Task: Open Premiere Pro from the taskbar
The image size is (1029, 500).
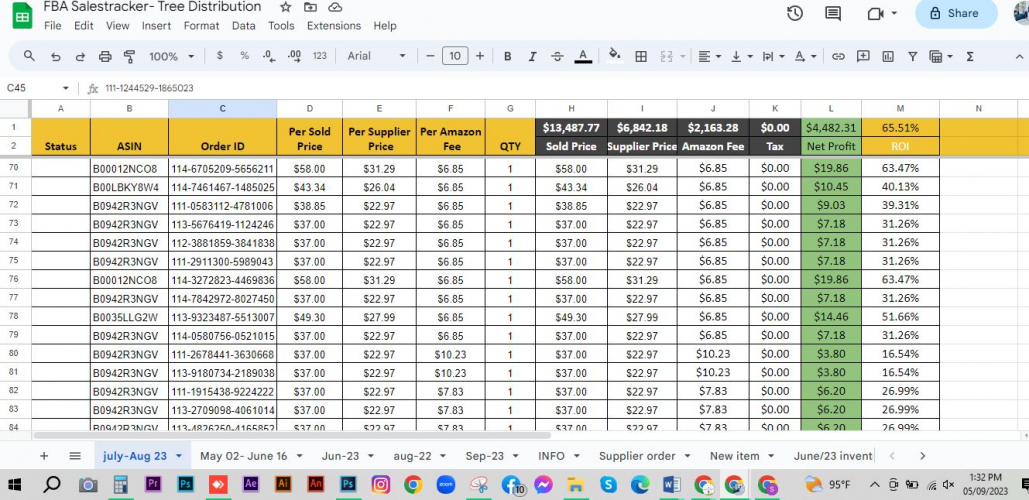Action: tap(153, 485)
